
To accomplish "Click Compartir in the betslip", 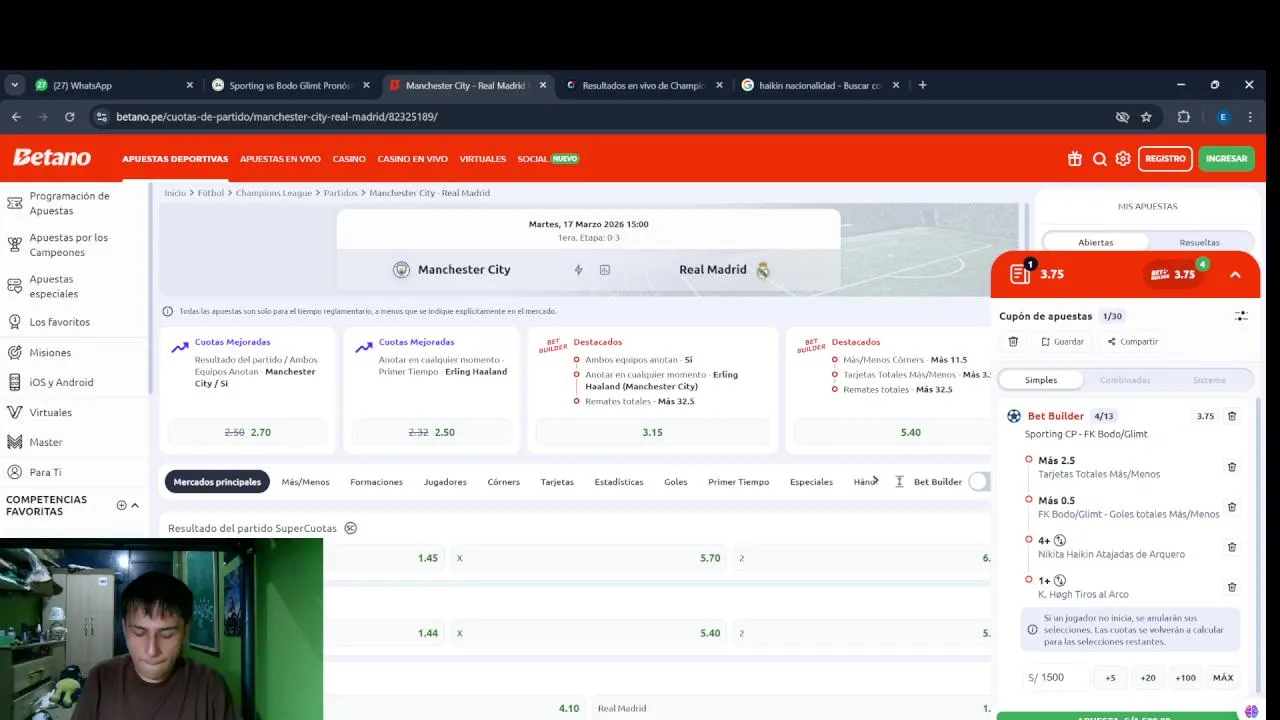I will tap(1132, 342).
